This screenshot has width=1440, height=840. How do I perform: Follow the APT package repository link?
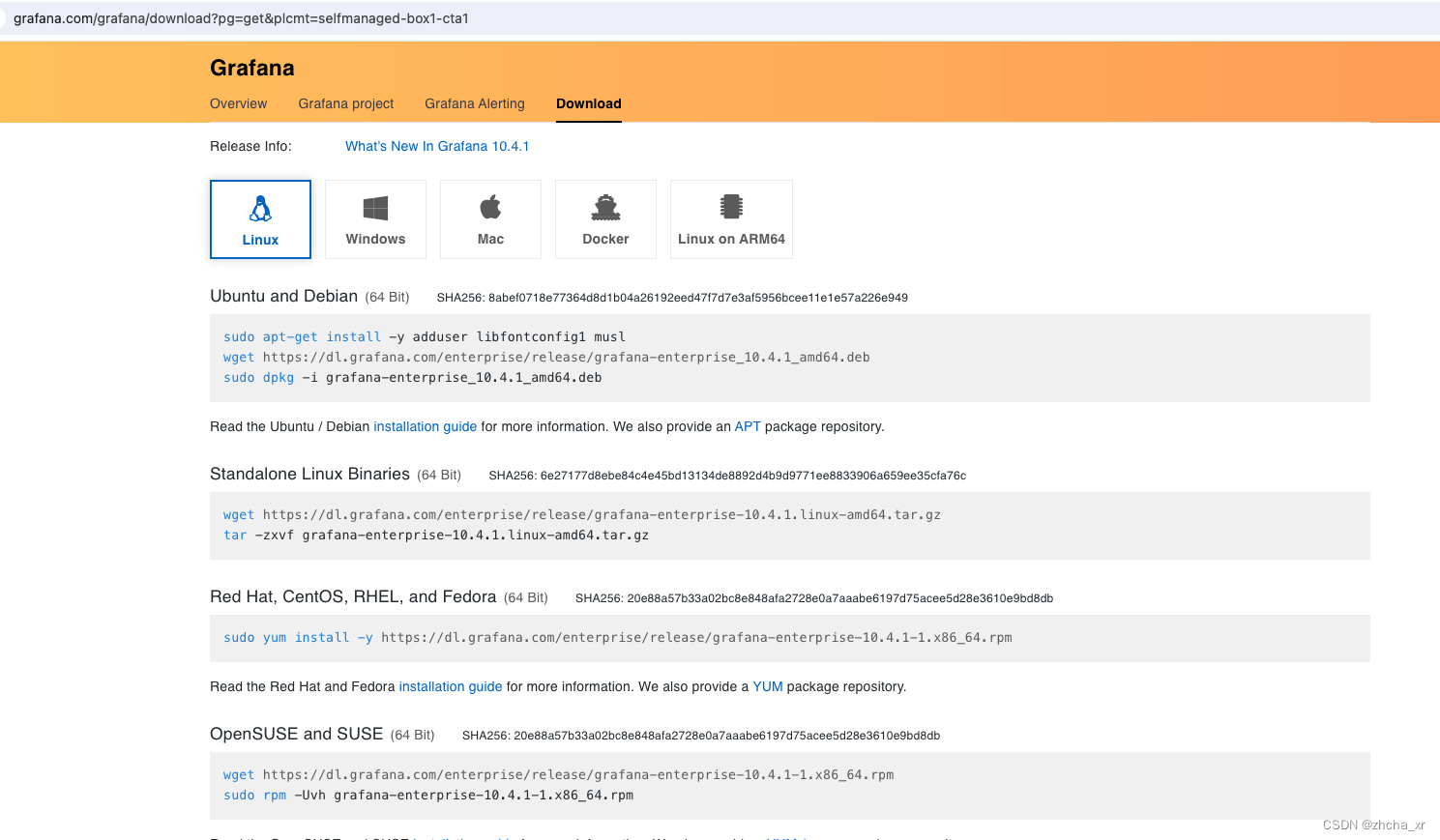748,426
